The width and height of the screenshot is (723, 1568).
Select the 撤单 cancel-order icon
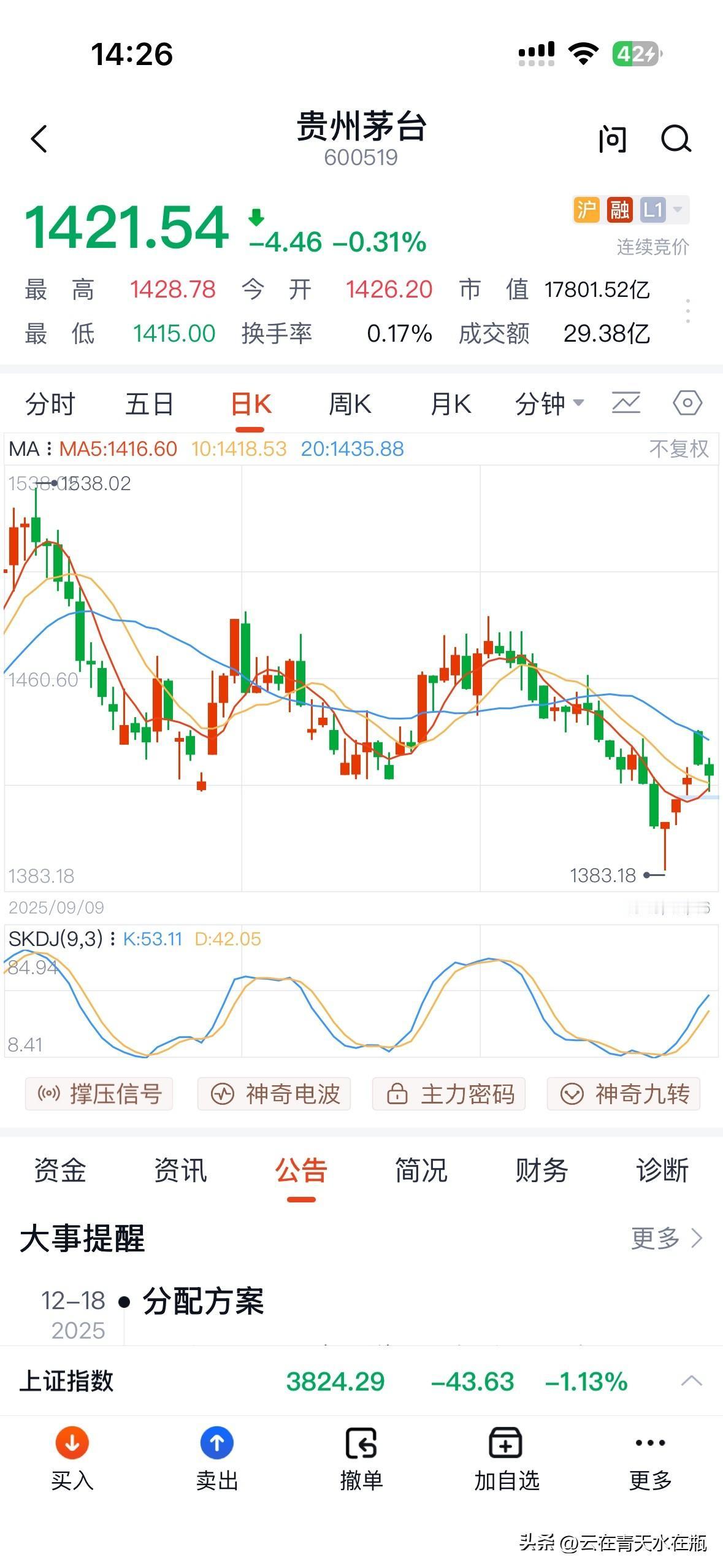(x=362, y=1459)
